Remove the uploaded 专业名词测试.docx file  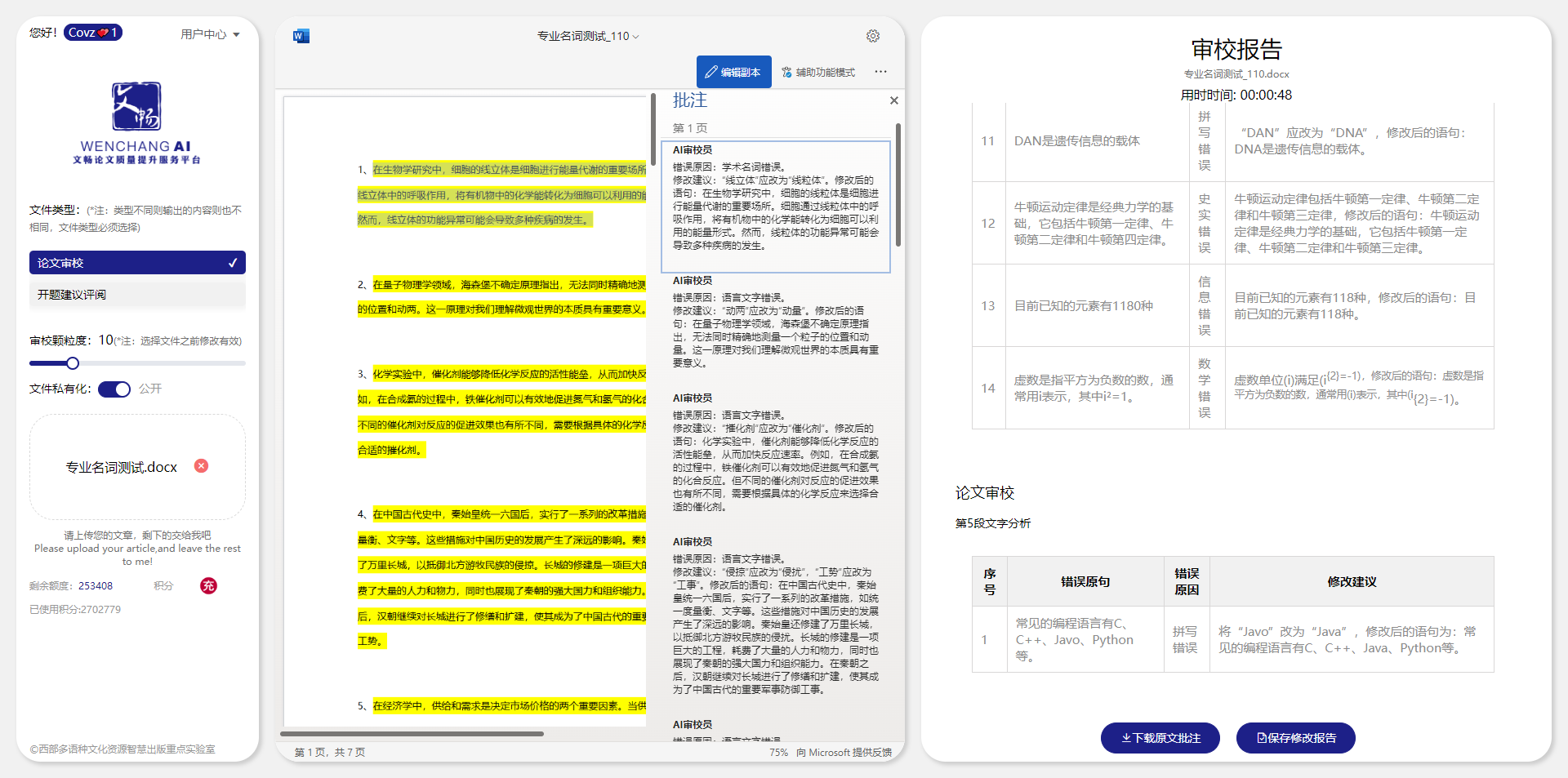pyautogui.click(x=201, y=466)
